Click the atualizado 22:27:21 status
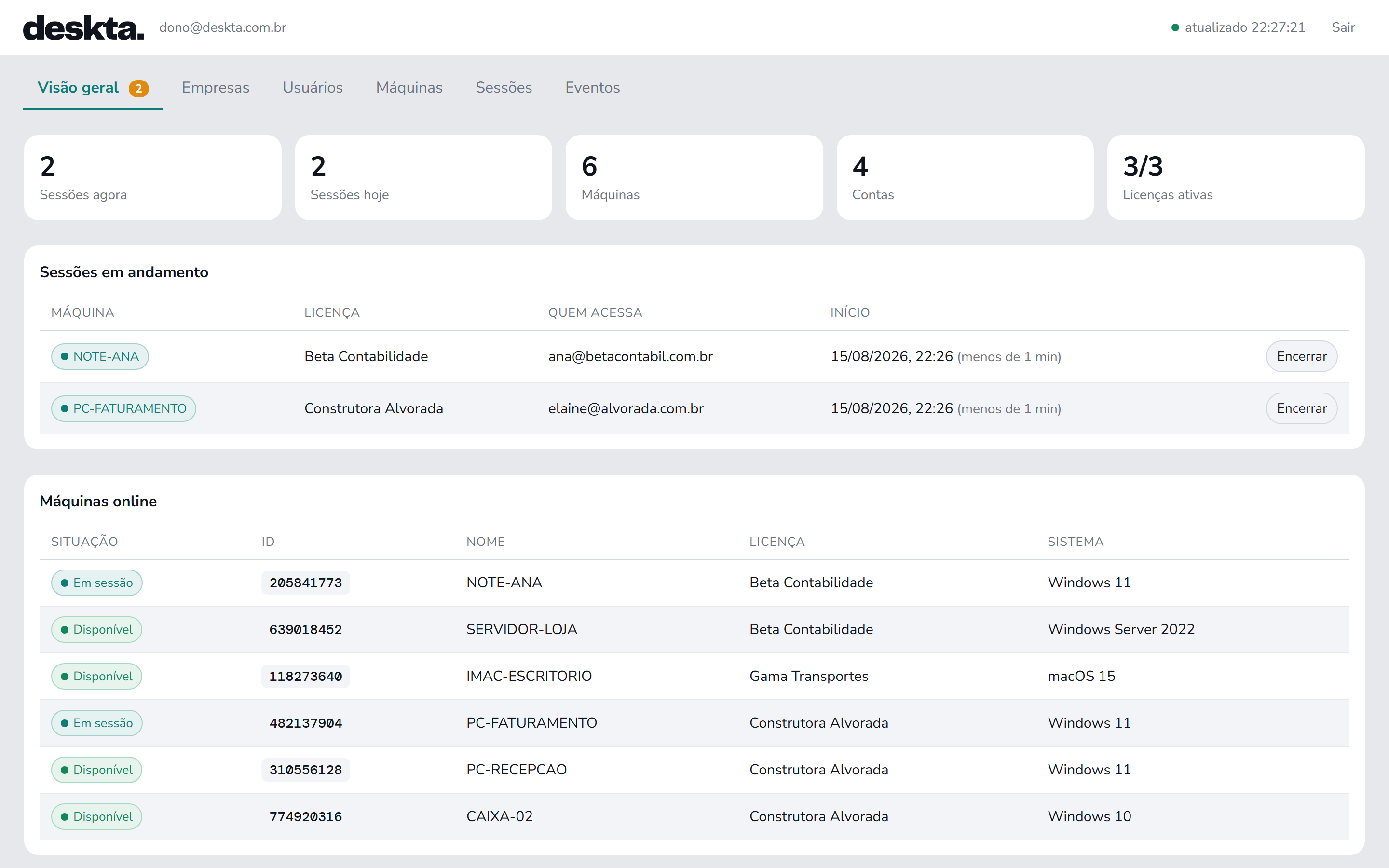Viewport: 1389px width, 868px height. [1238, 27]
